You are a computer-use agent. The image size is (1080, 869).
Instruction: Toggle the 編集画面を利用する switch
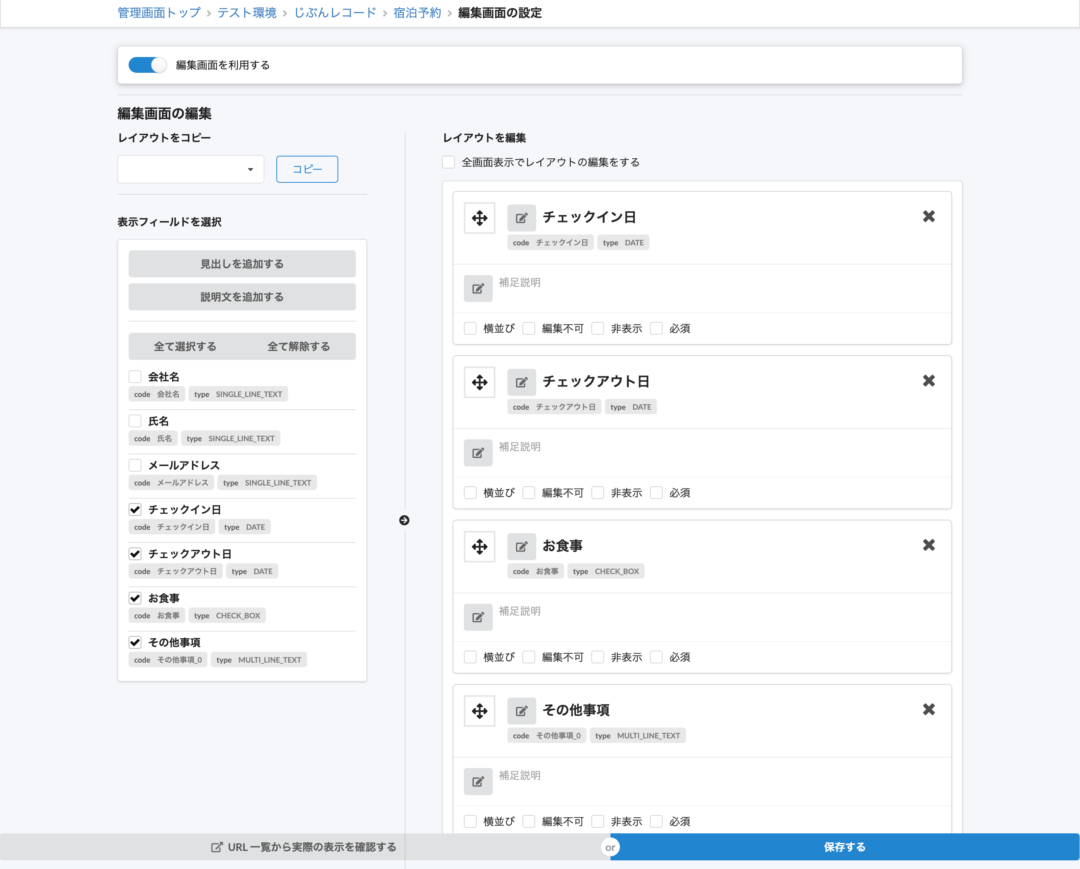147,63
